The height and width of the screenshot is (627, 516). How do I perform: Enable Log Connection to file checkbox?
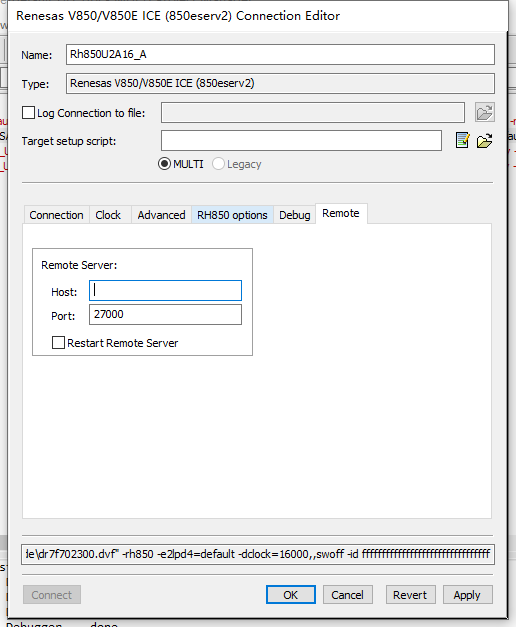[28, 113]
